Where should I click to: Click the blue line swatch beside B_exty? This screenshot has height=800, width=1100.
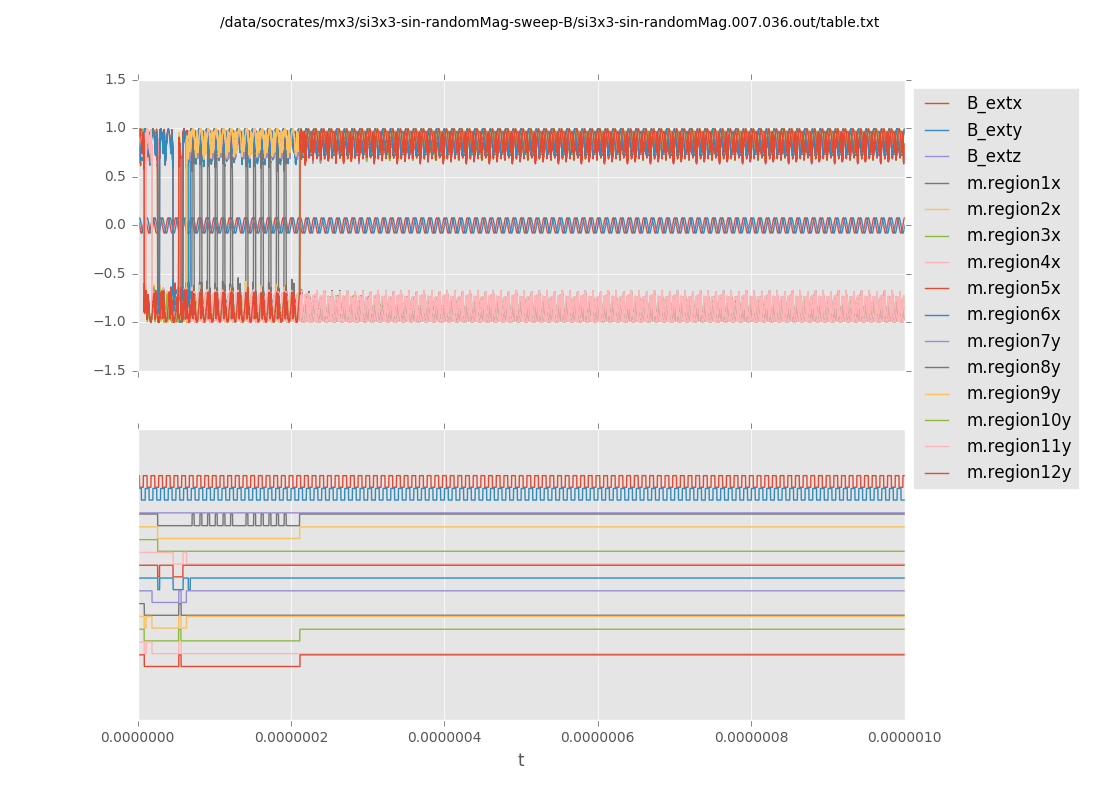point(937,130)
